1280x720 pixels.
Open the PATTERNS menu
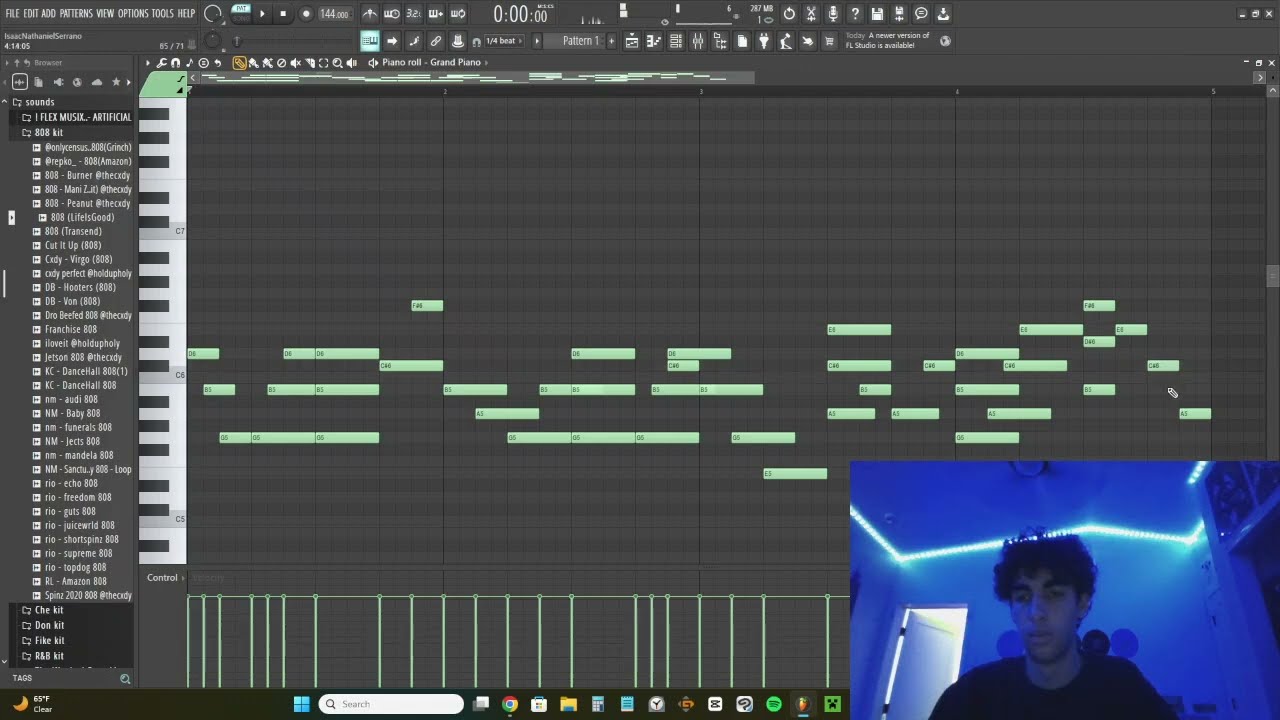point(76,14)
